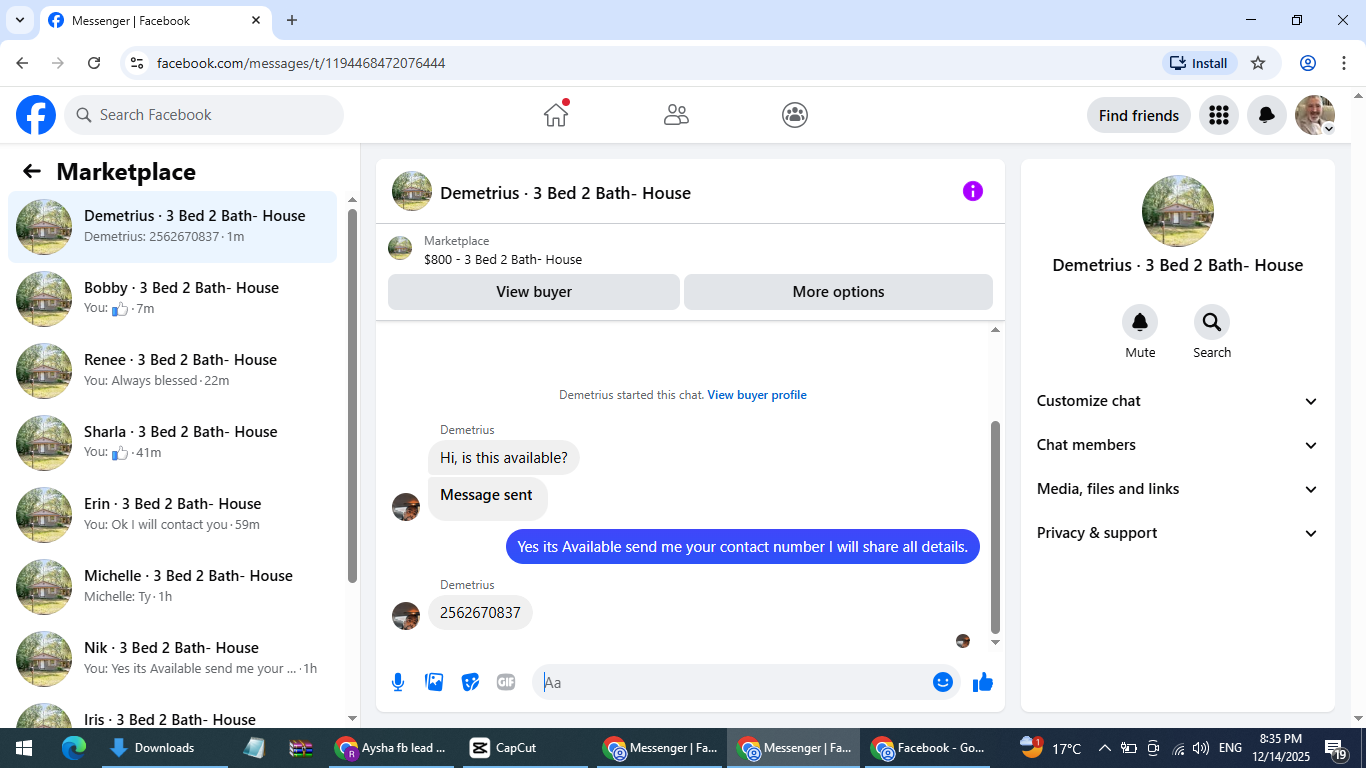
Task: Click the Mute bell icon
Action: pos(1140,322)
